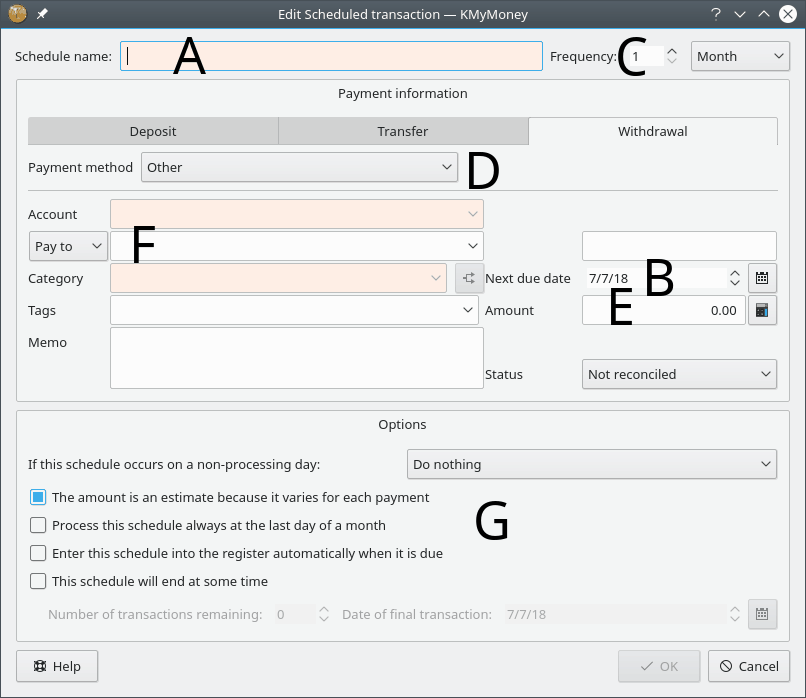Check this schedule will end at some time

[37, 581]
